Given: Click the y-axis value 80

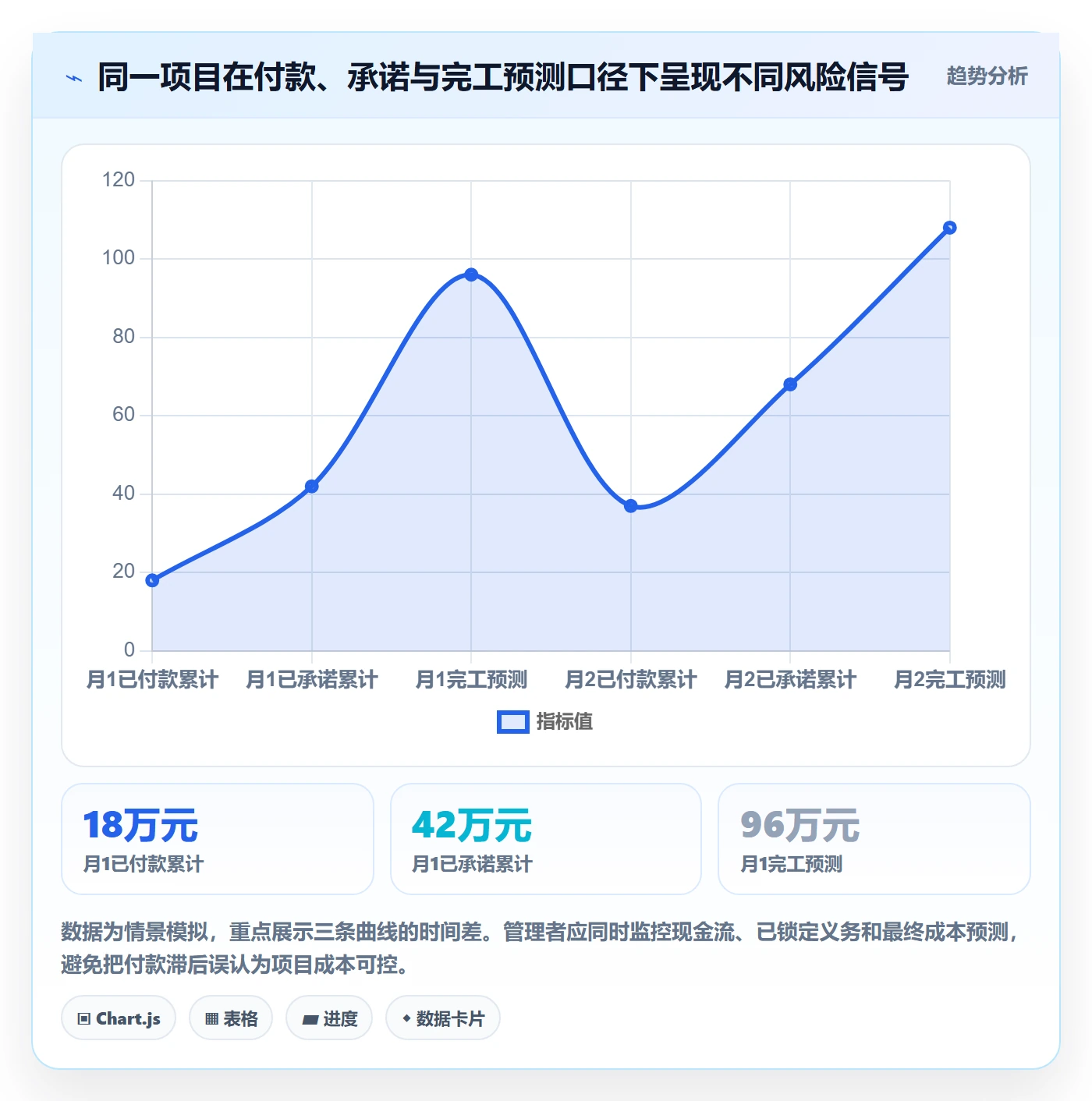Looking at the screenshot, I should tap(124, 337).
